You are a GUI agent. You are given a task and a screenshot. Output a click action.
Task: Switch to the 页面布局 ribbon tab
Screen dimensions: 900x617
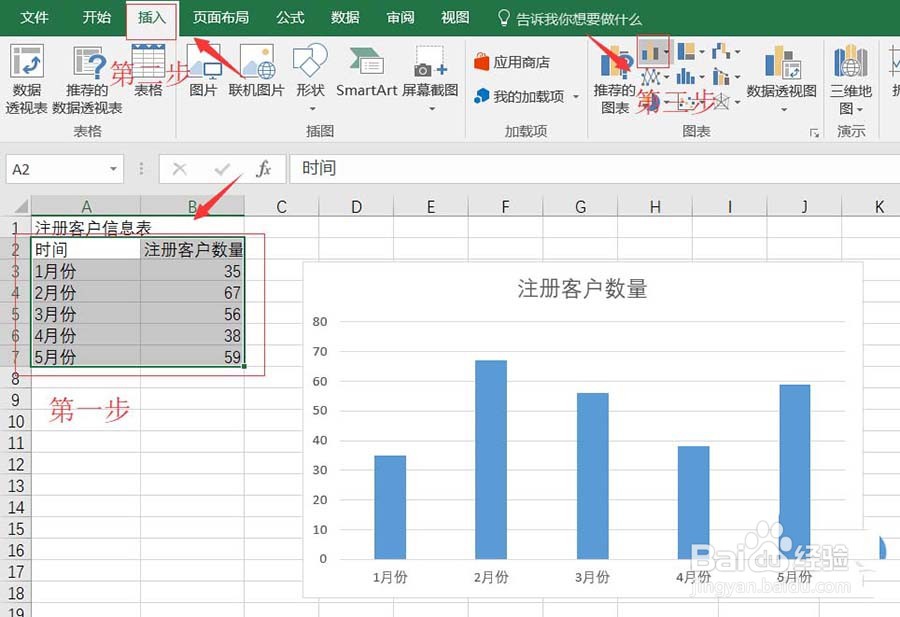(221, 17)
